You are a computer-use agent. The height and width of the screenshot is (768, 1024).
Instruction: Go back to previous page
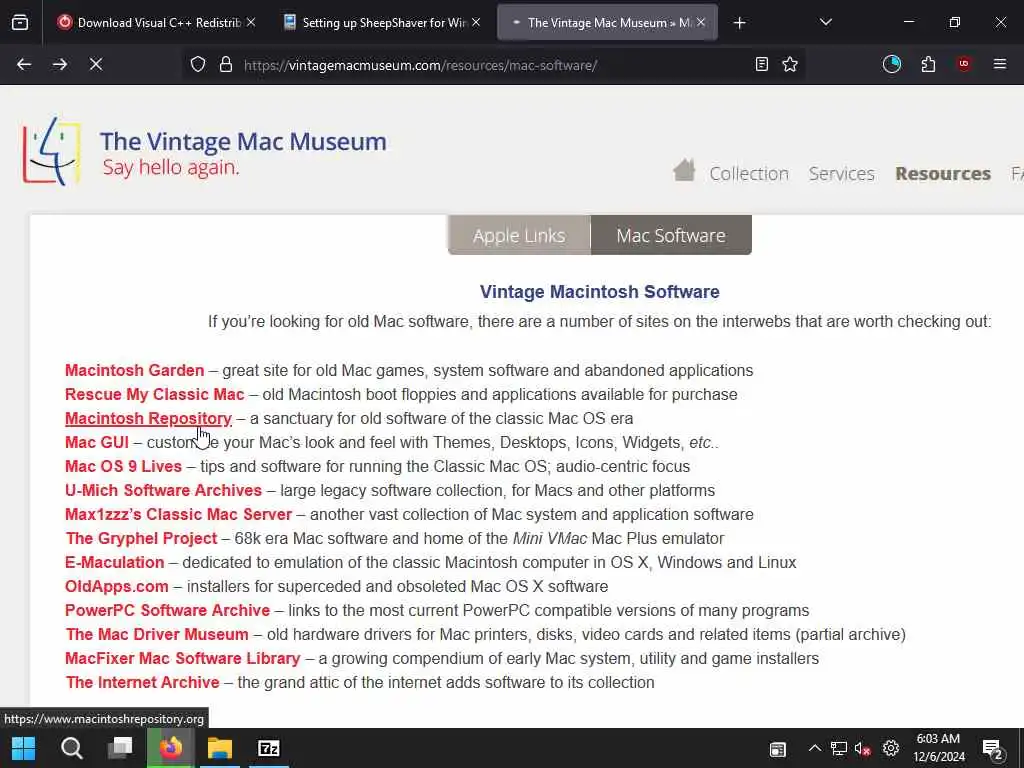coord(24,64)
